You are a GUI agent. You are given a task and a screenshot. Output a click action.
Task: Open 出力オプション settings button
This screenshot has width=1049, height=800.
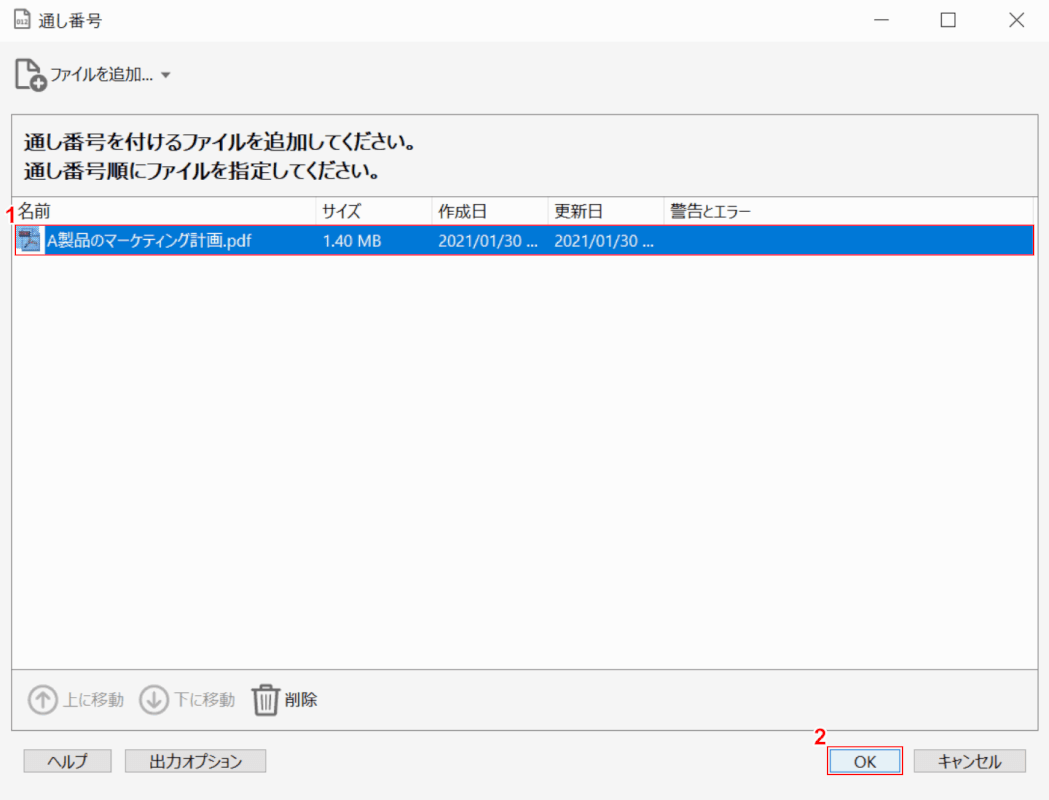click(x=196, y=761)
